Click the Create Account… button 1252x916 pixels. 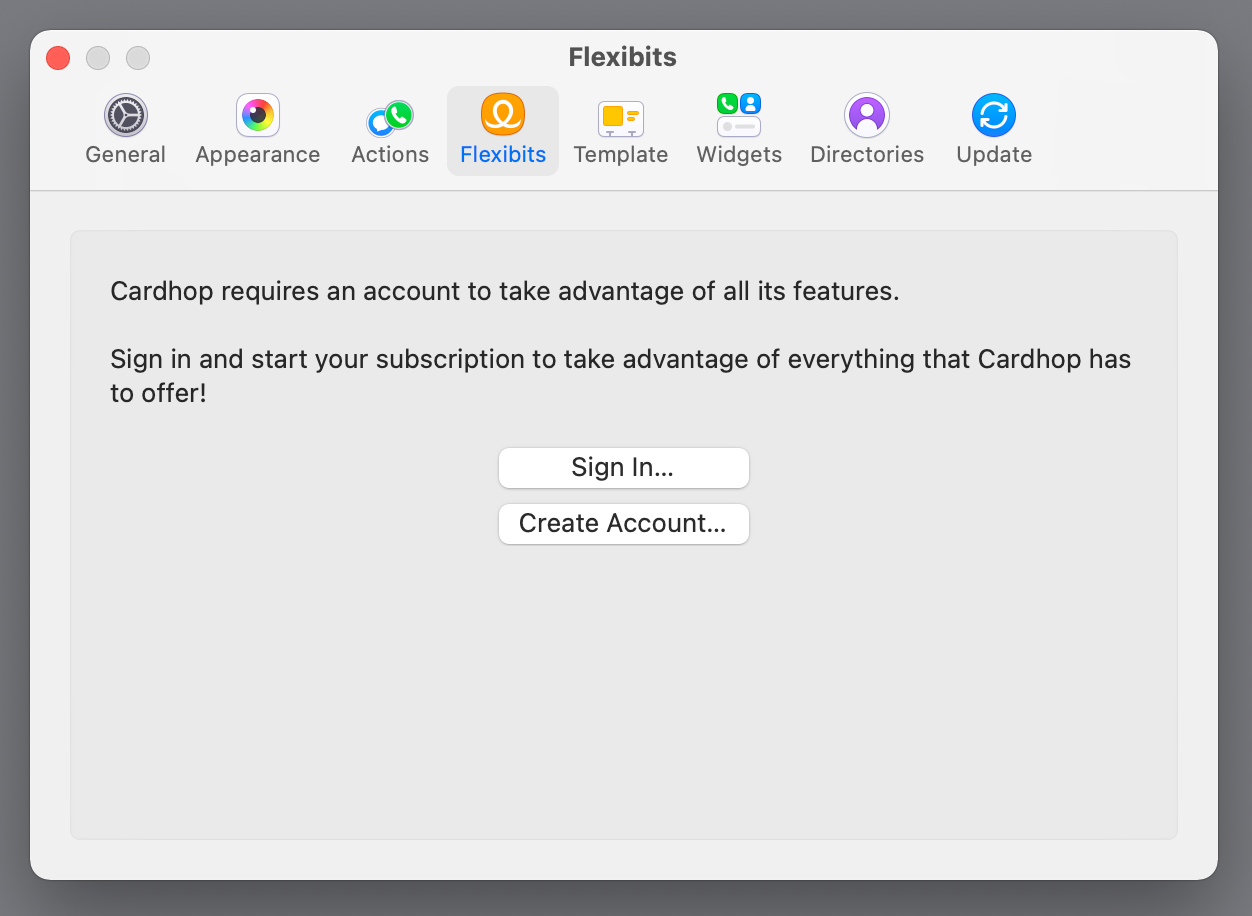tap(624, 524)
